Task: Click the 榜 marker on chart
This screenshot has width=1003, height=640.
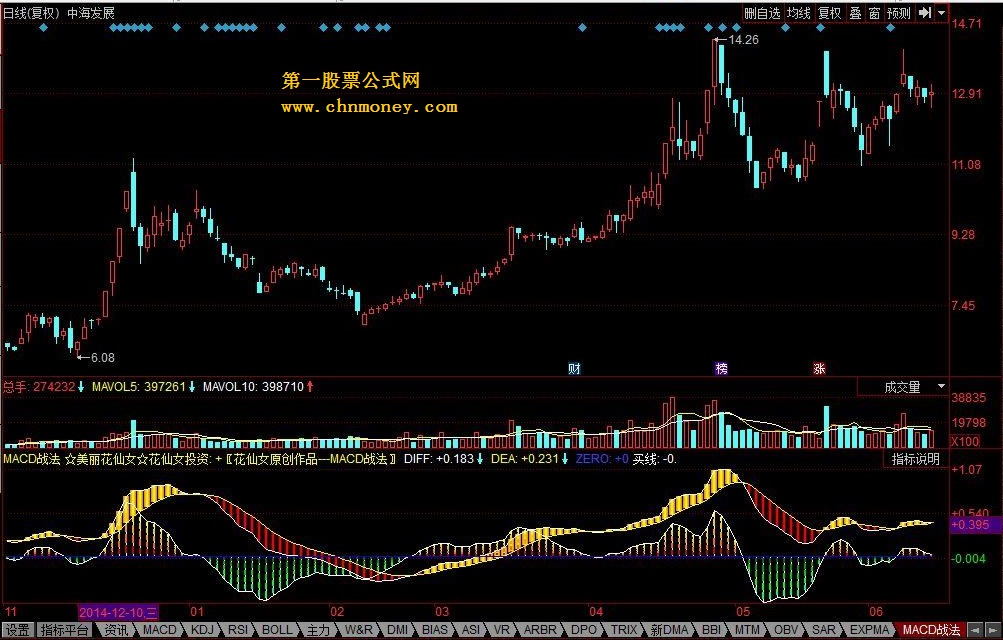Action: (x=722, y=368)
